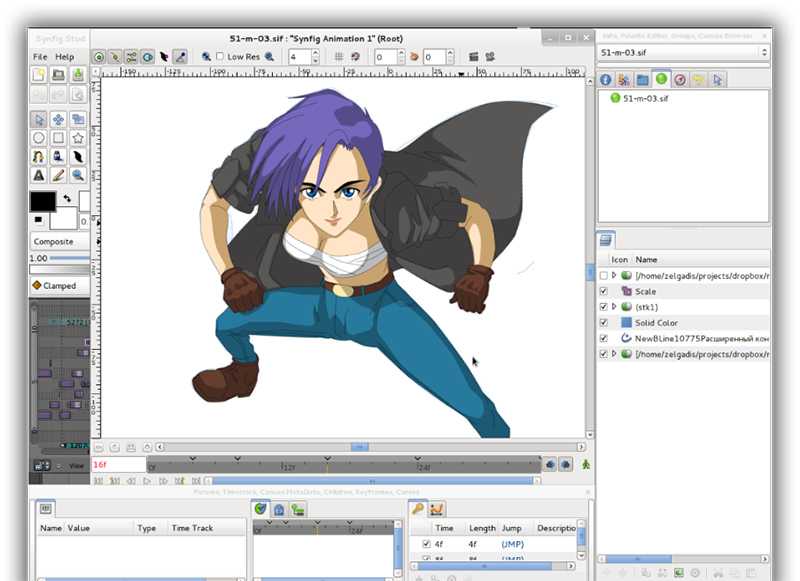Viewport: 800px width, 581px height.
Task: Click the Open file icon in toolbox
Action: pos(58,75)
